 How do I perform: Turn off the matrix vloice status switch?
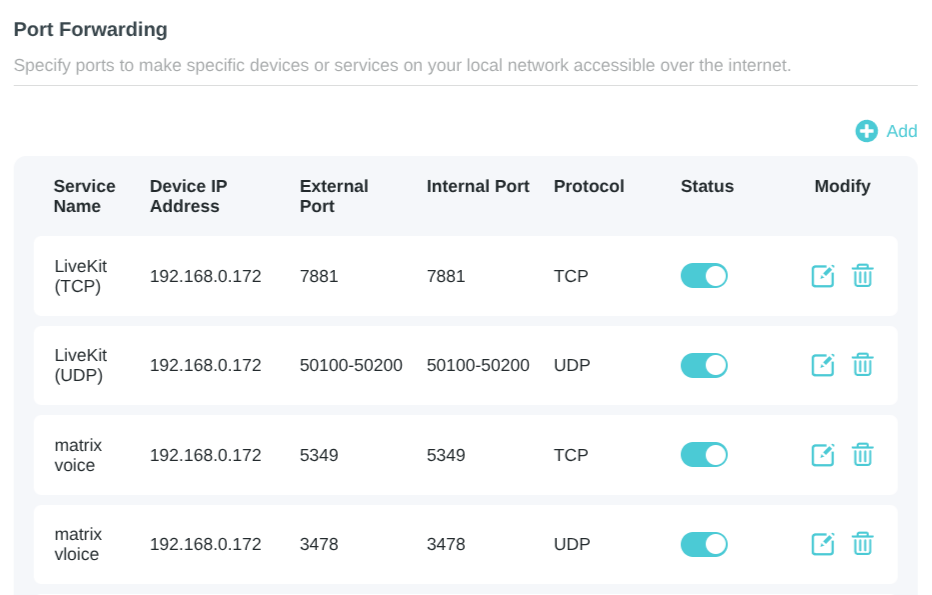tap(704, 544)
